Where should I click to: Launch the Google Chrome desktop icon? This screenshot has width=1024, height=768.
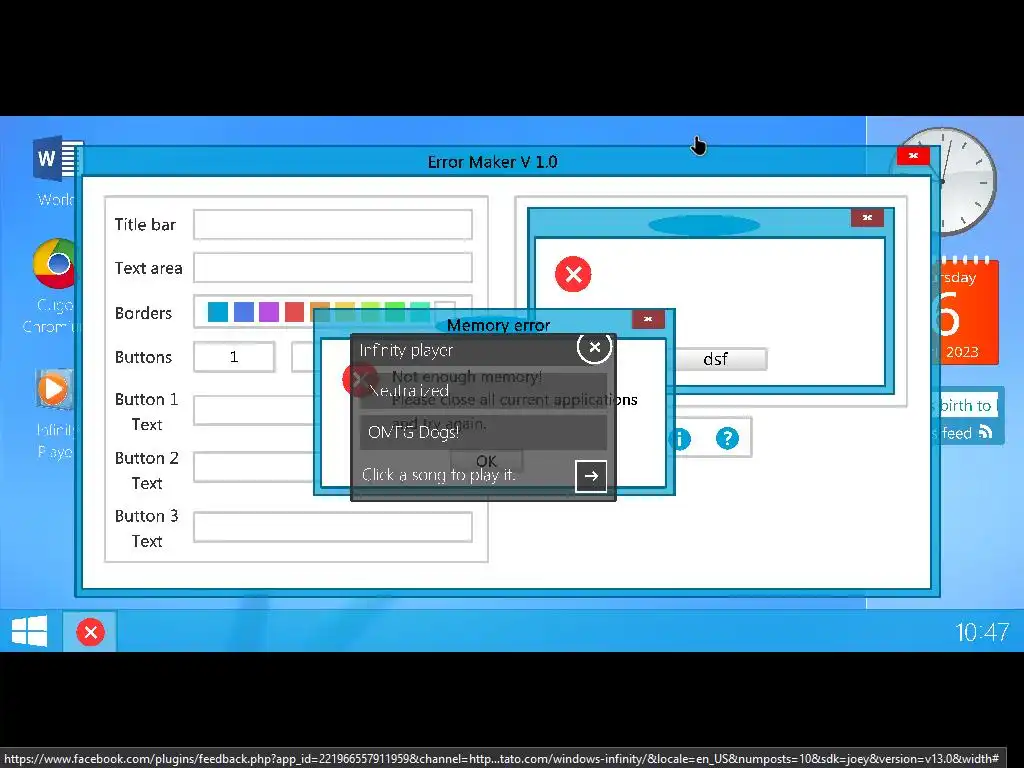55,264
